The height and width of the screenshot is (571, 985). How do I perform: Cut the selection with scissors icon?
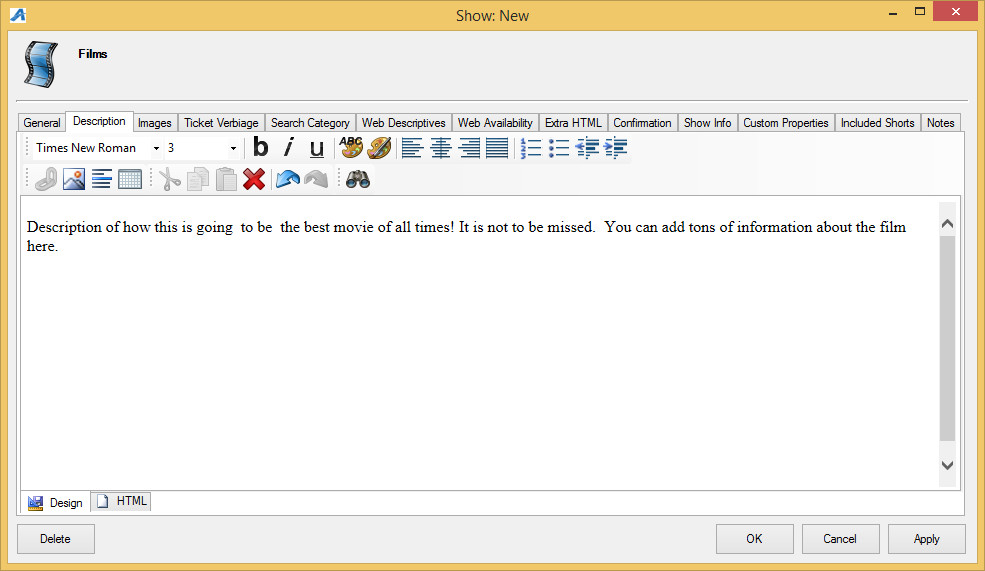(x=169, y=179)
